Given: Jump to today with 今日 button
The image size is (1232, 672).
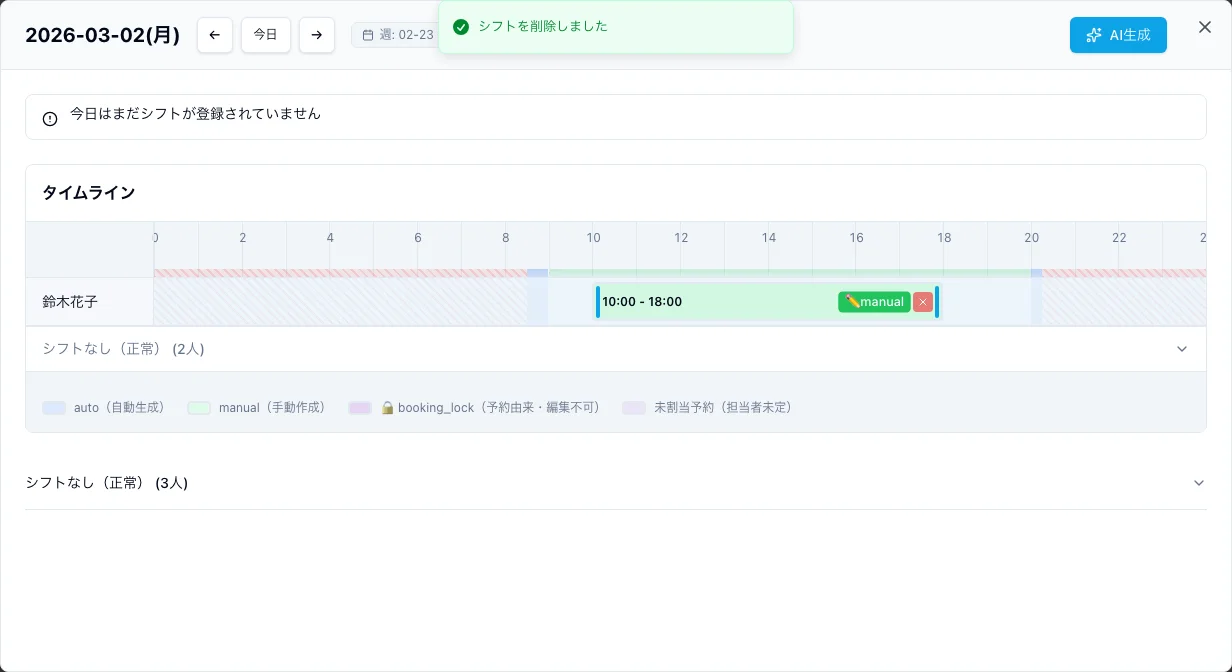Looking at the screenshot, I should (x=266, y=35).
